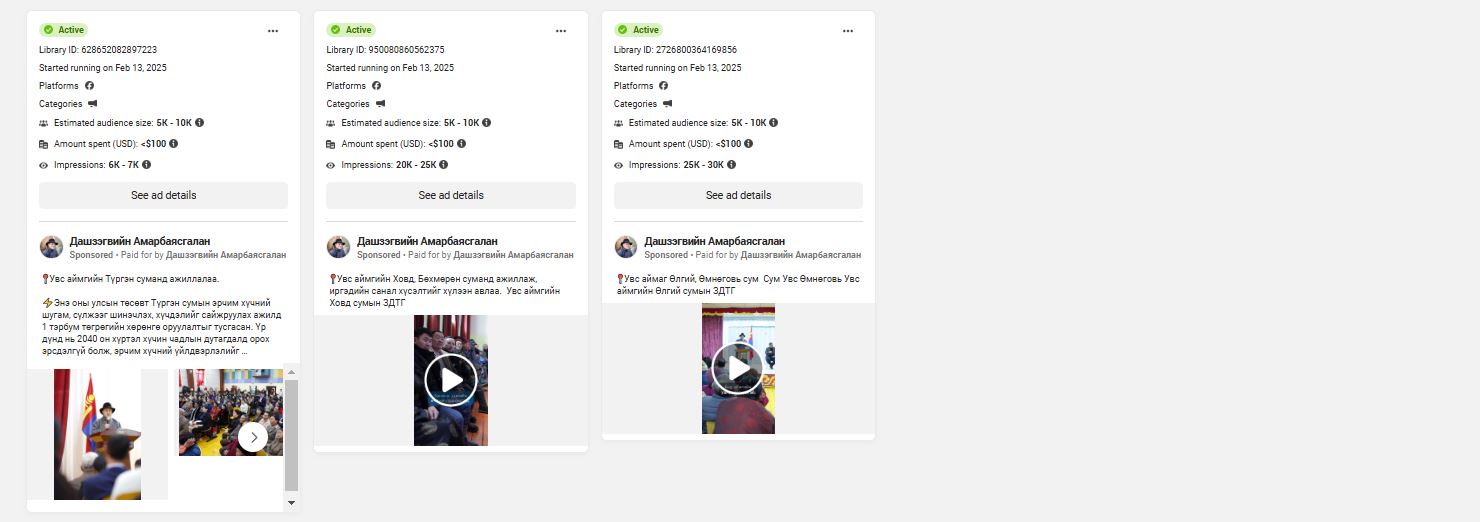The width and height of the screenshot is (1480, 522).
Task: Click the info icon beside the second ad's amount spent <$100
Action: coord(461,143)
